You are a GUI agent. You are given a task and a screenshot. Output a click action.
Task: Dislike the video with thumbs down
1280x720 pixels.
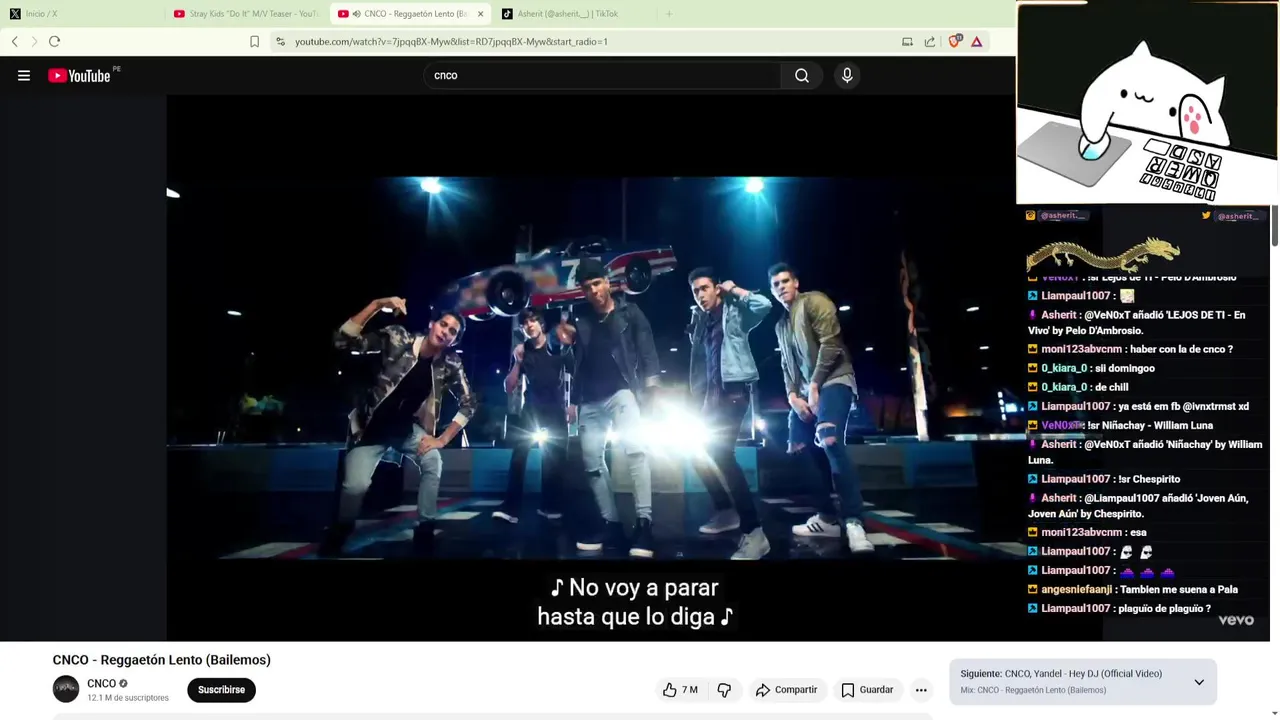click(724, 690)
